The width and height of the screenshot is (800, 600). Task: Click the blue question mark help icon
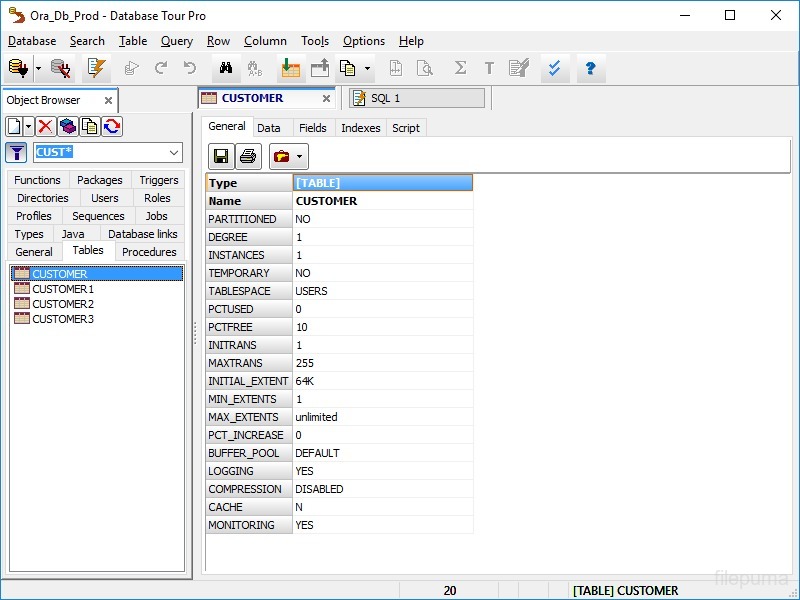pyautogui.click(x=590, y=68)
